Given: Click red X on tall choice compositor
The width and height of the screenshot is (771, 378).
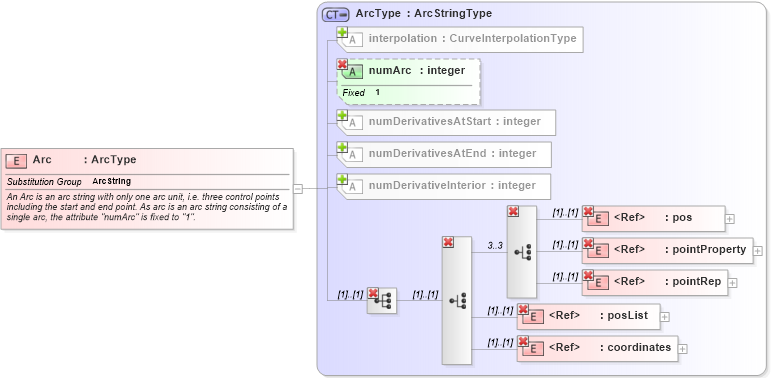Looking at the screenshot, I should (448, 242).
